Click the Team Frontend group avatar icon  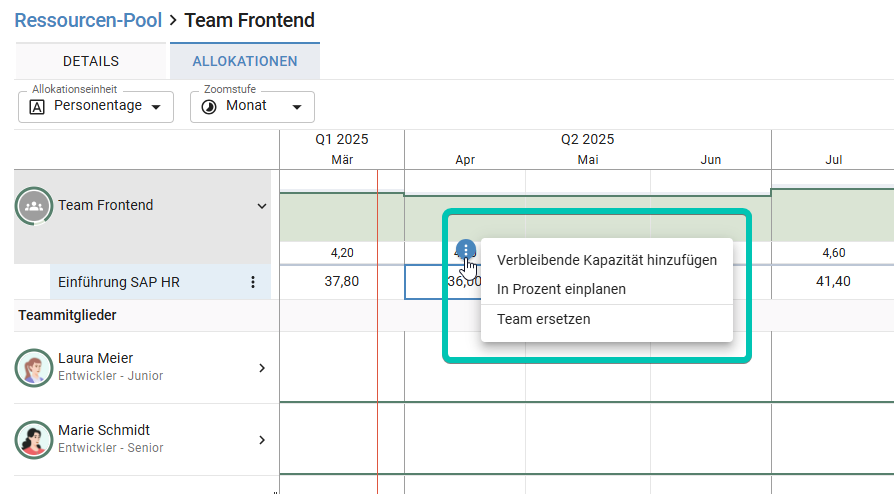click(34, 206)
